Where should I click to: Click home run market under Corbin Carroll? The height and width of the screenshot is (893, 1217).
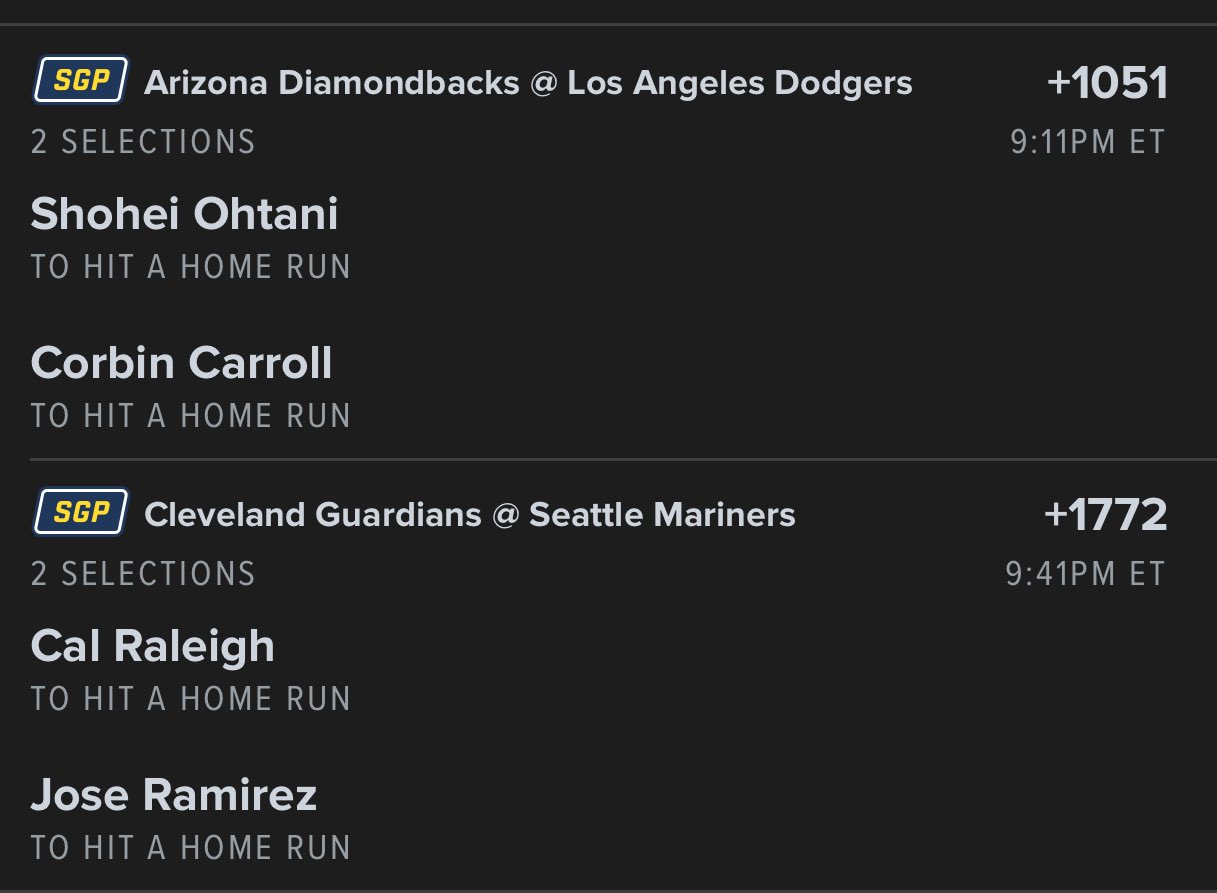[x=191, y=415]
